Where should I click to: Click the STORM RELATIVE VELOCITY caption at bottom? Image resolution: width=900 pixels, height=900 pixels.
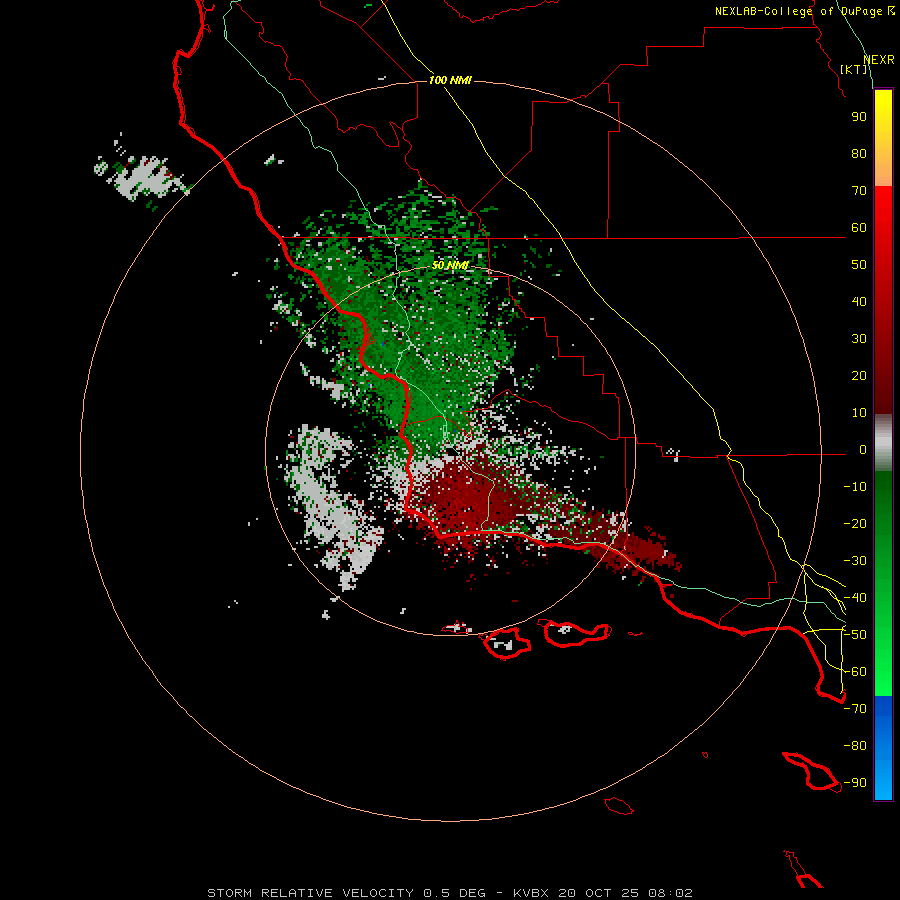pyautogui.click(x=449, y=893)
